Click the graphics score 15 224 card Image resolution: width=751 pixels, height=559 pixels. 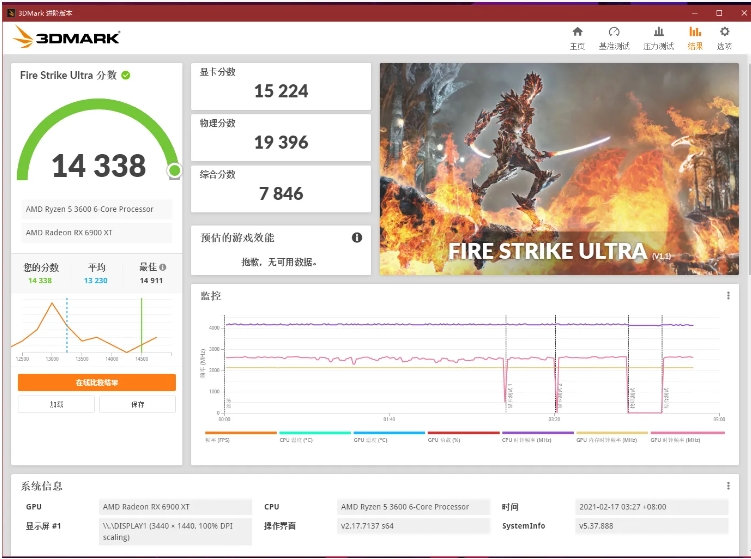click(281, 86)
